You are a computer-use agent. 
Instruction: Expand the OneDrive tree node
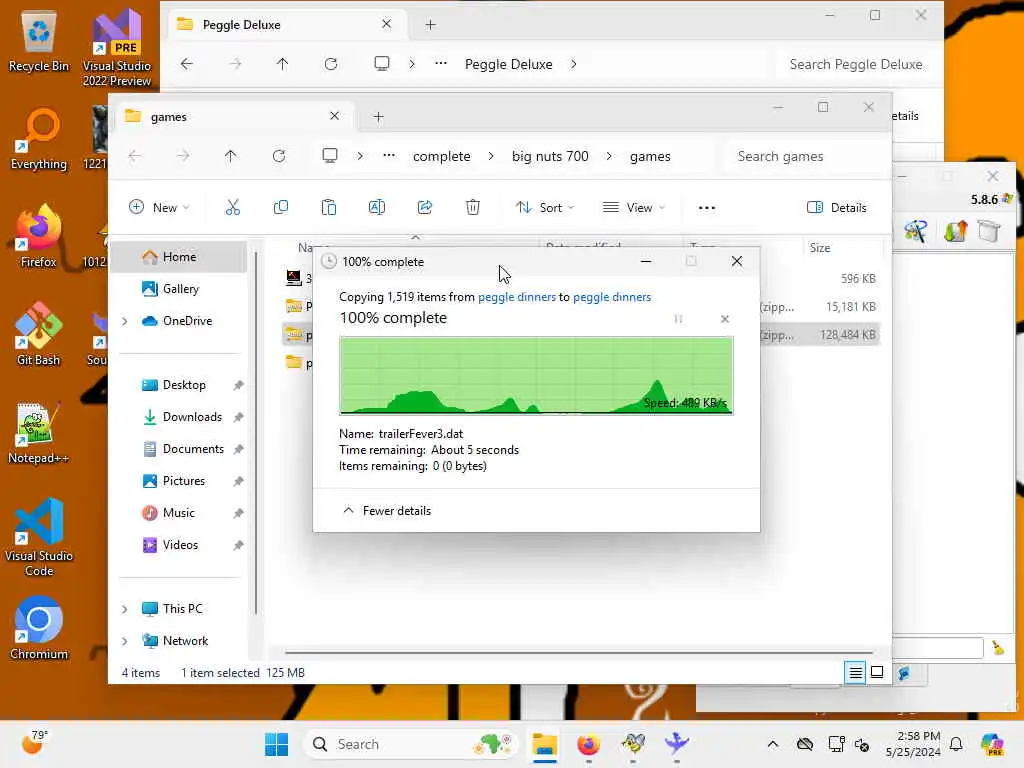(125, 321)
